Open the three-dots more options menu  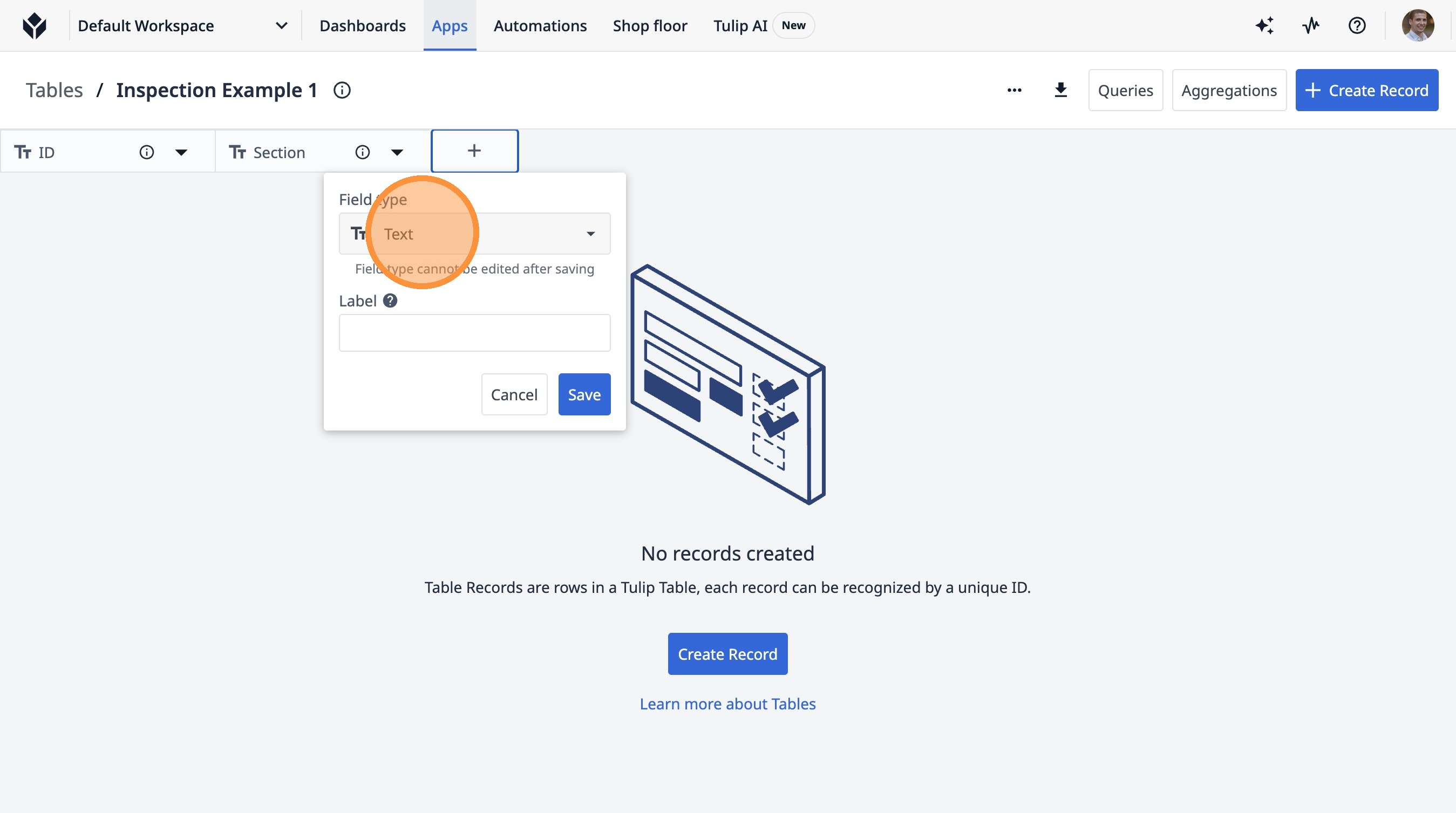(x=1014, y=91)
